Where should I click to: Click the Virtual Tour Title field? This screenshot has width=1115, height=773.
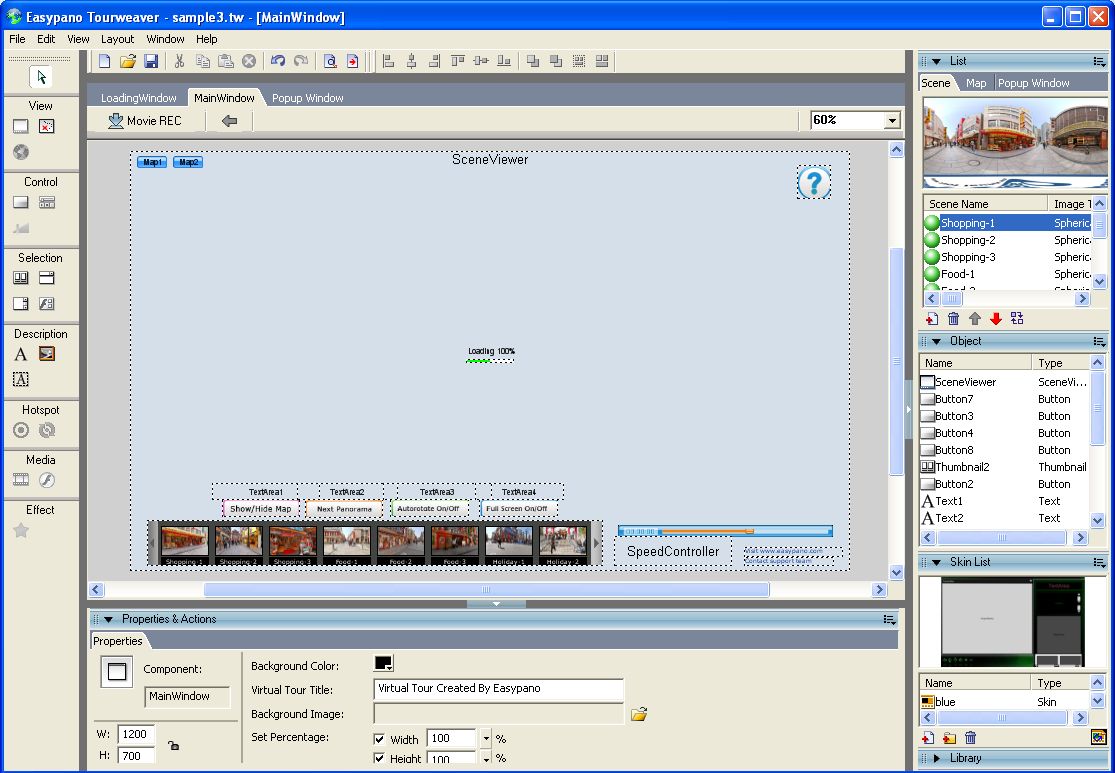[498, 688]
